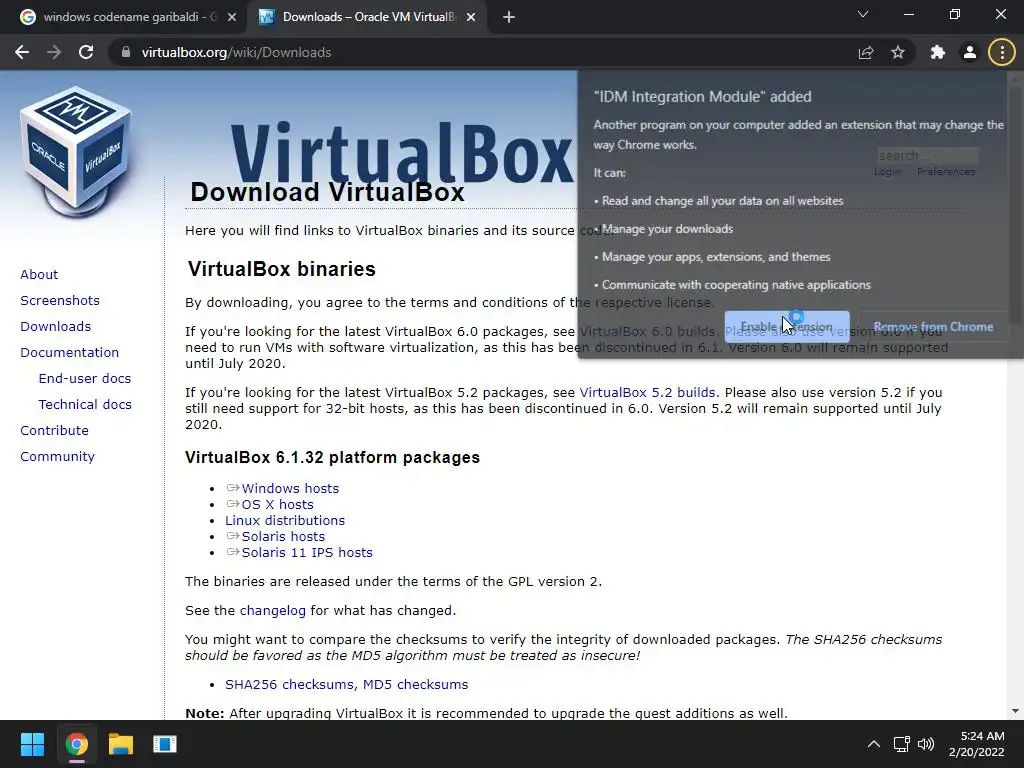Screen dimensions: 1024x768
Task: Open a new tab with plus button
Action: (509, 17)
